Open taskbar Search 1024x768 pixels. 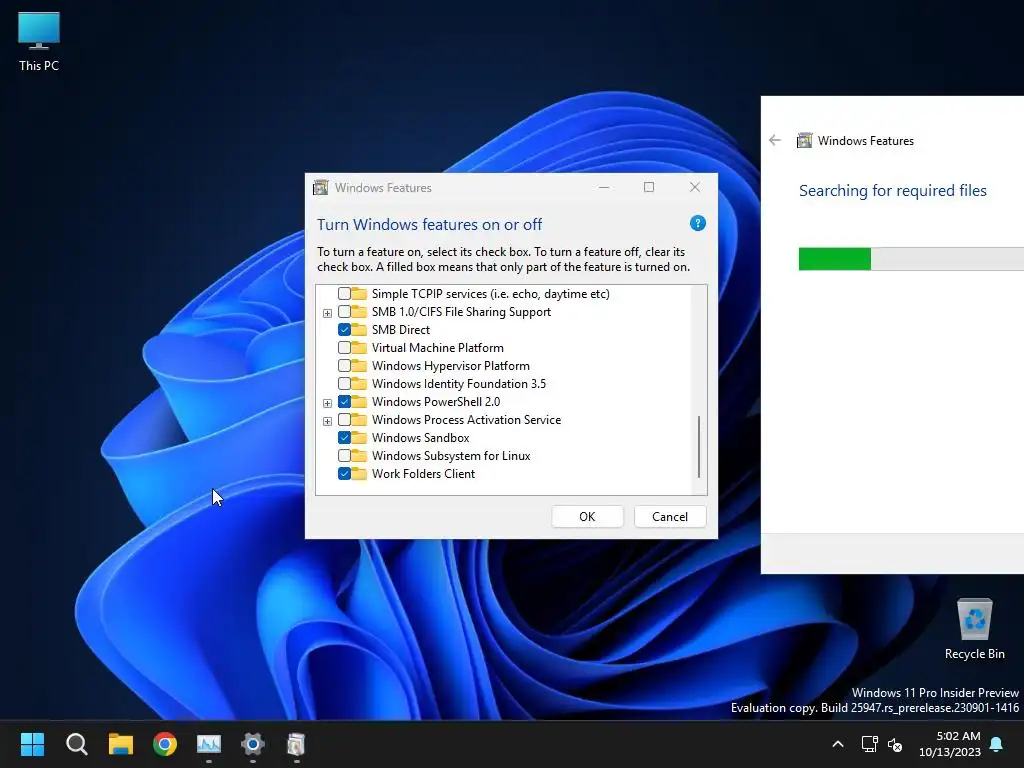pos(76,744)
